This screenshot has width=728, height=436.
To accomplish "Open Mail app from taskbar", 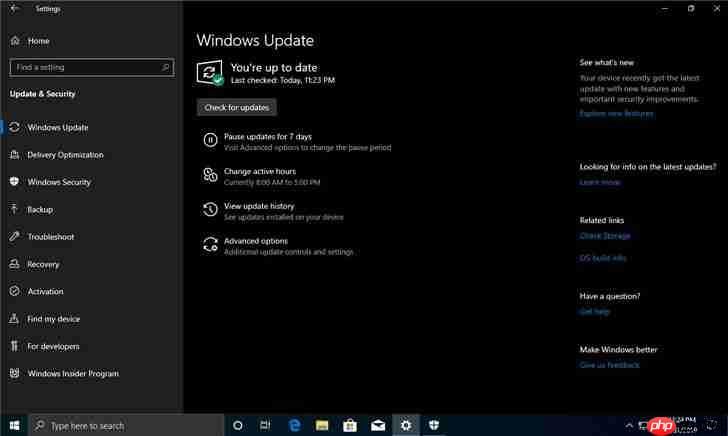I will coord(378,425).
